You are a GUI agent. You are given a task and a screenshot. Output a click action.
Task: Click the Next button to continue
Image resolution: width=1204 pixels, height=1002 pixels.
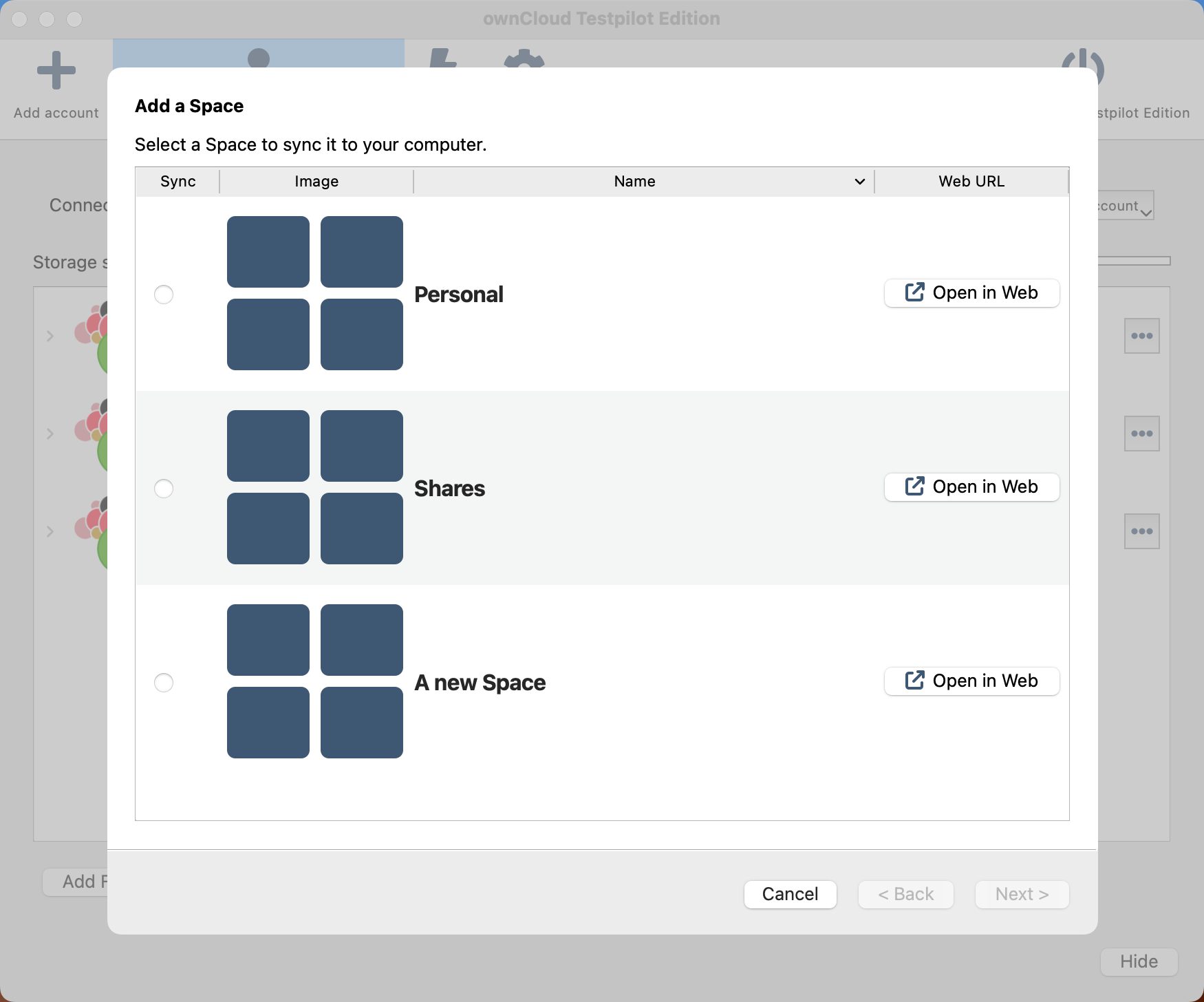pos(1022,894)
